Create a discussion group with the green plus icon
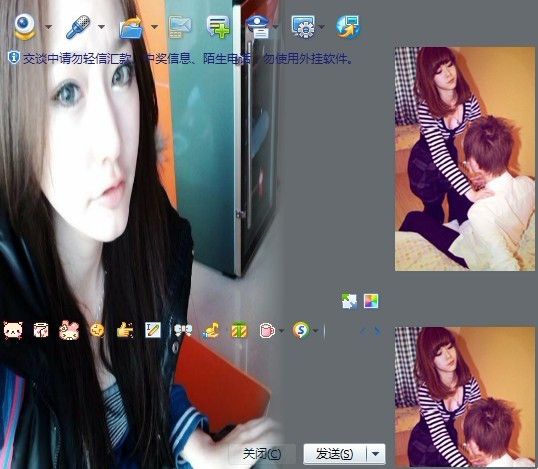 tap(218, 26)
